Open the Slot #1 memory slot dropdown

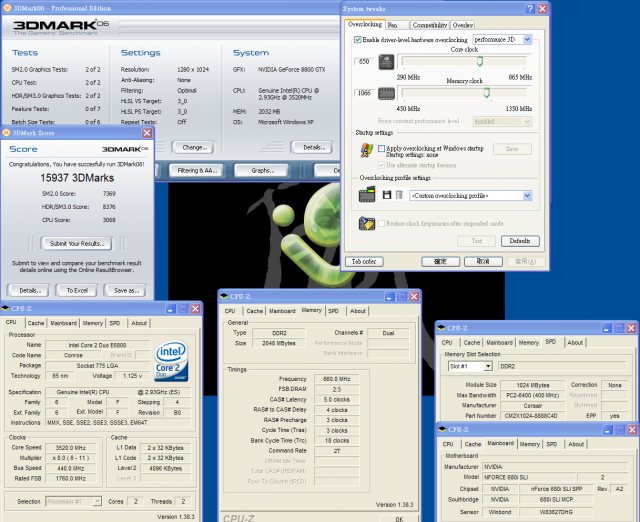pyautogui.click(x=488, y=367)
